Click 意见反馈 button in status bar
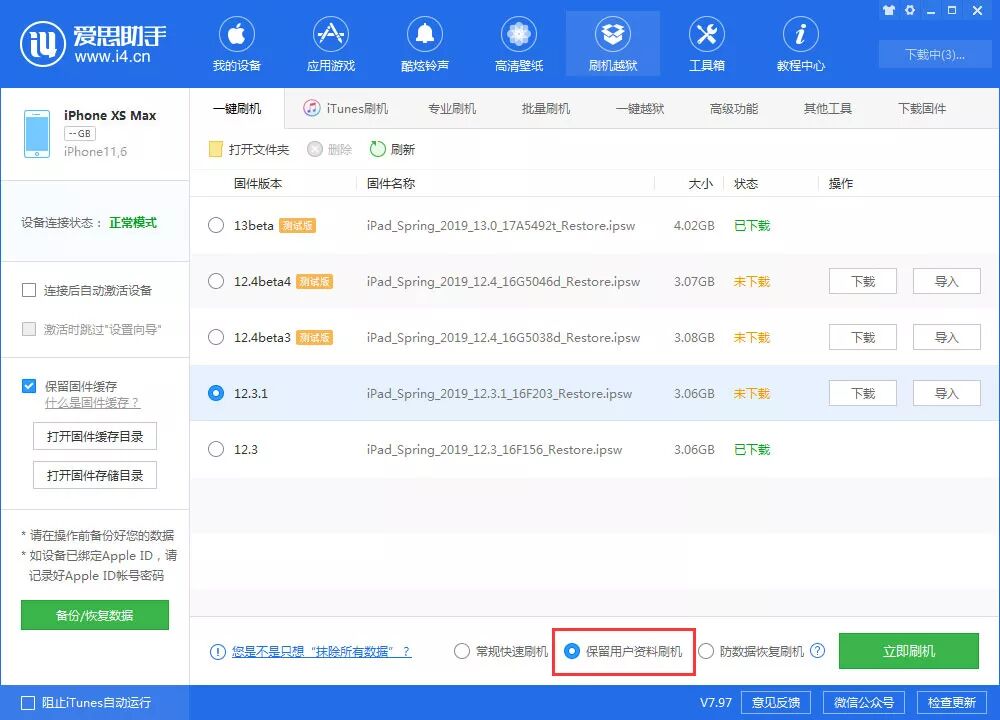Screen dimensions: 1000x720 pos(776,703)
